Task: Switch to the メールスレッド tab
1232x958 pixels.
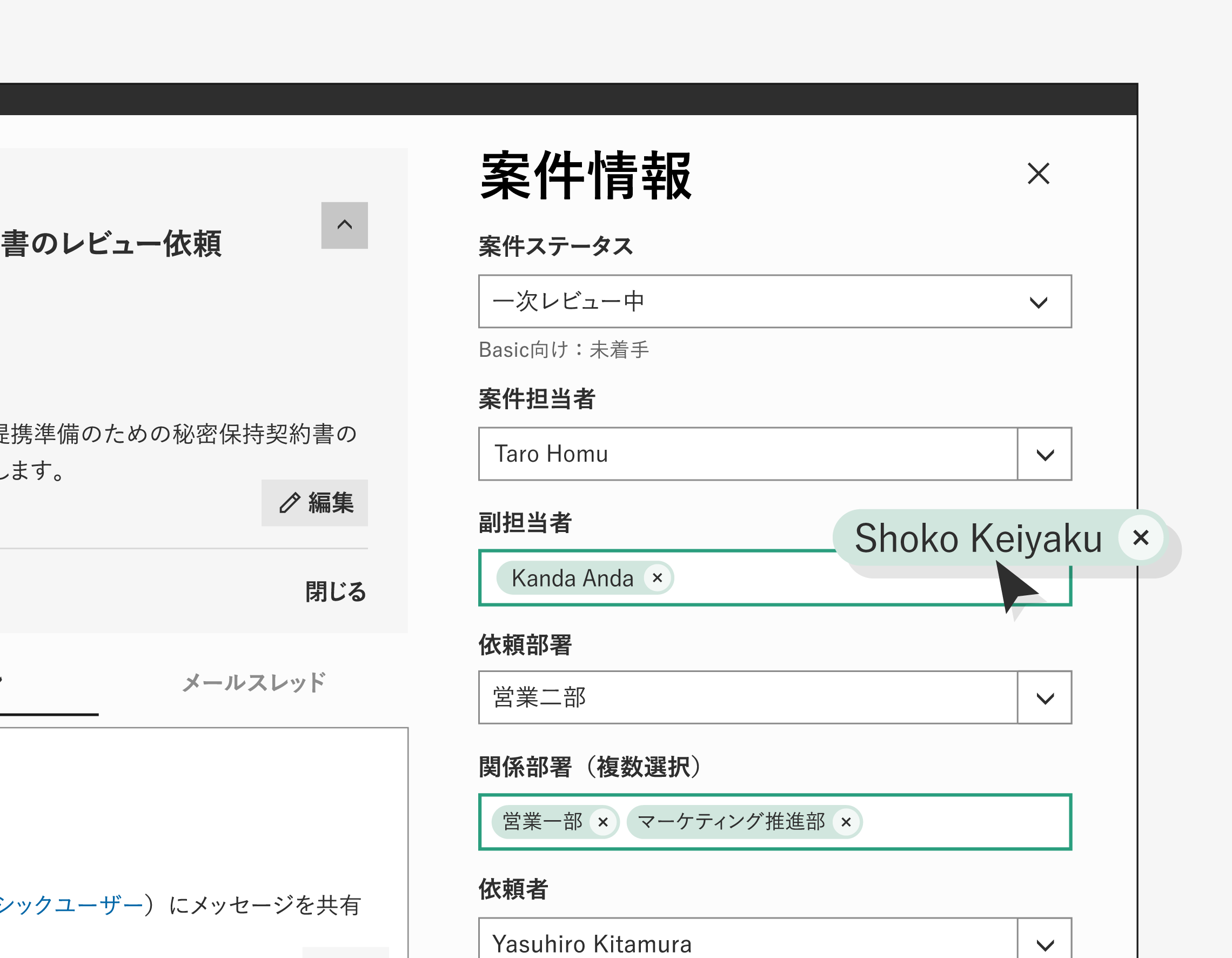Action: tap(253, 682)
